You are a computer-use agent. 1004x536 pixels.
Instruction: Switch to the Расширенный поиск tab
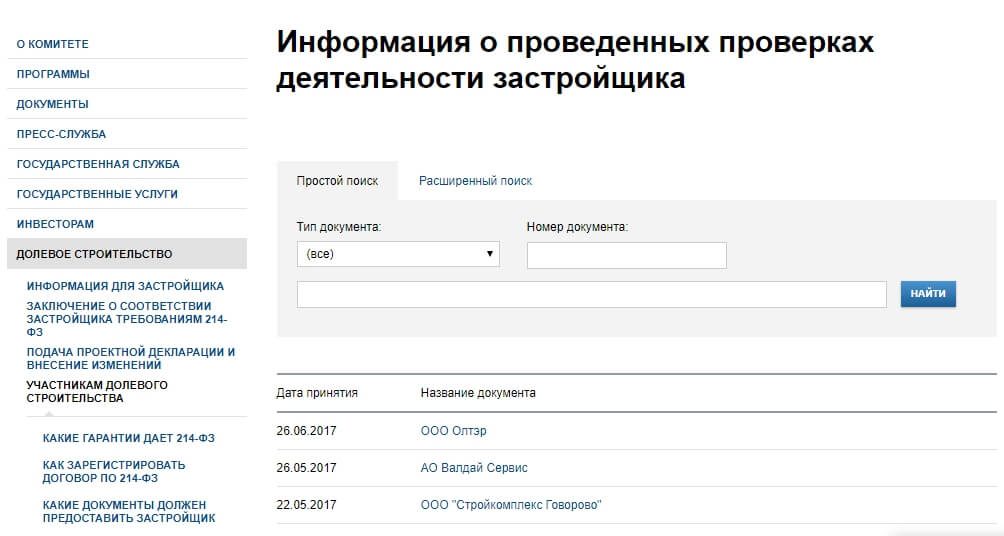pyautogui.click(x=475, y=181)
